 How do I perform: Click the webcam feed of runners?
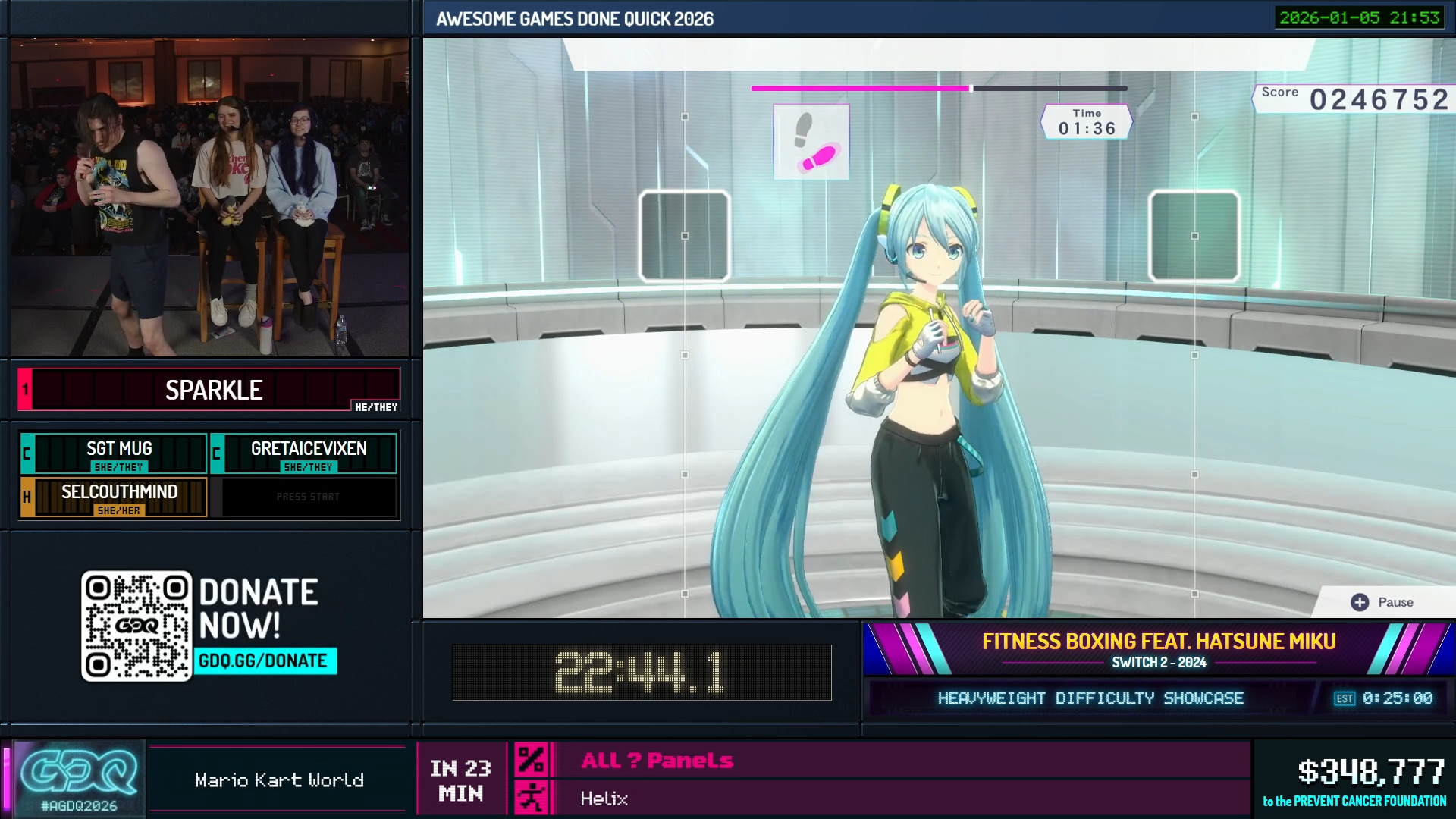point(209,197)
